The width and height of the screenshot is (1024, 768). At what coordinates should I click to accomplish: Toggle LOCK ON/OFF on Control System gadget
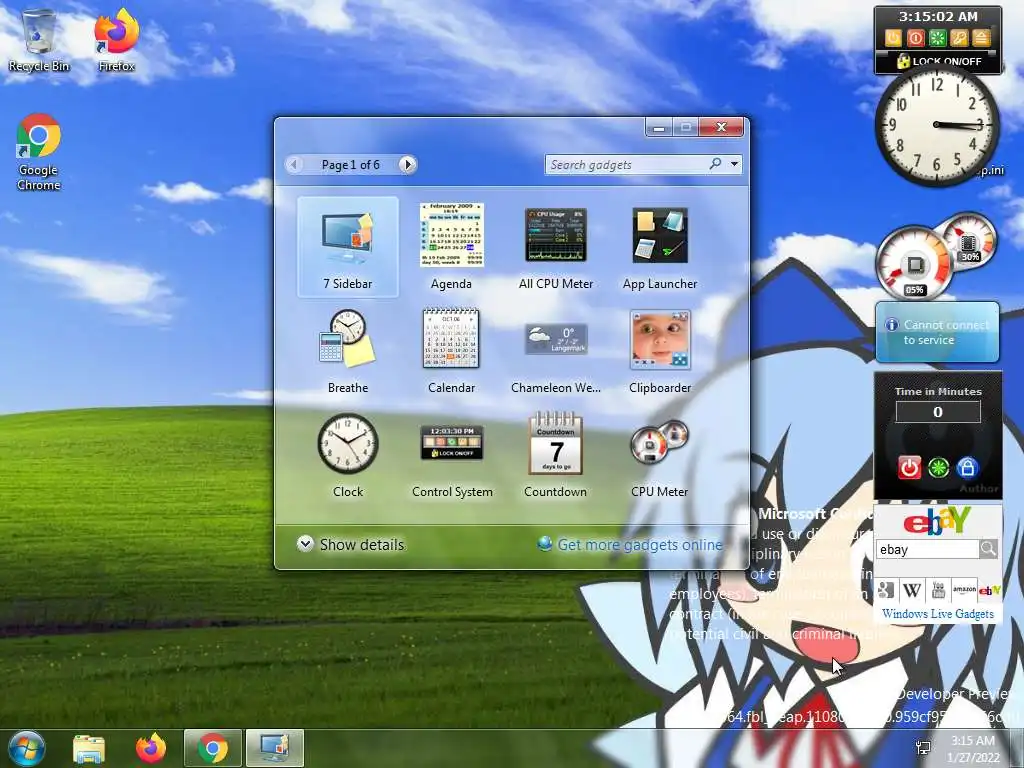[x=938, y=61]
